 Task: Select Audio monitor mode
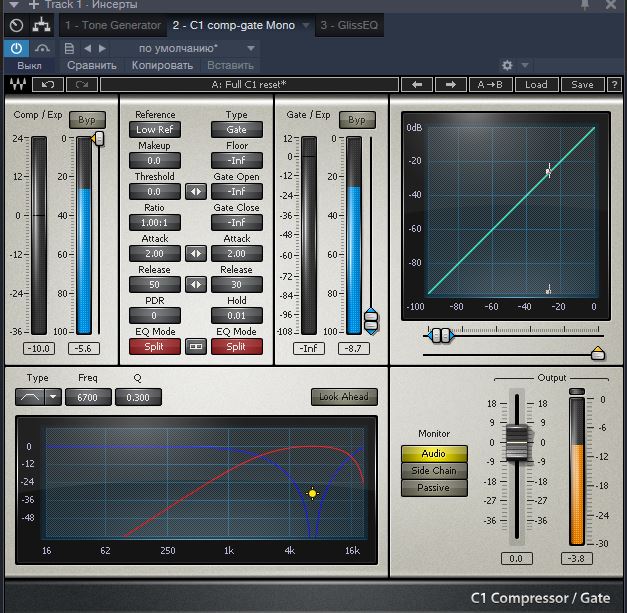434,454
